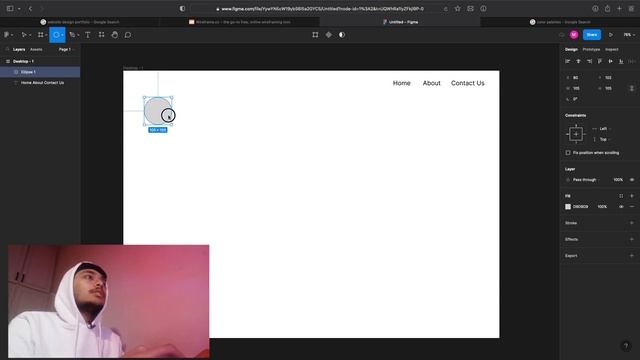This screenshot has width=640, height=360.
Task: Click the user avatar in toolbar
Action: pyautogui.click(x=574, y=35)
